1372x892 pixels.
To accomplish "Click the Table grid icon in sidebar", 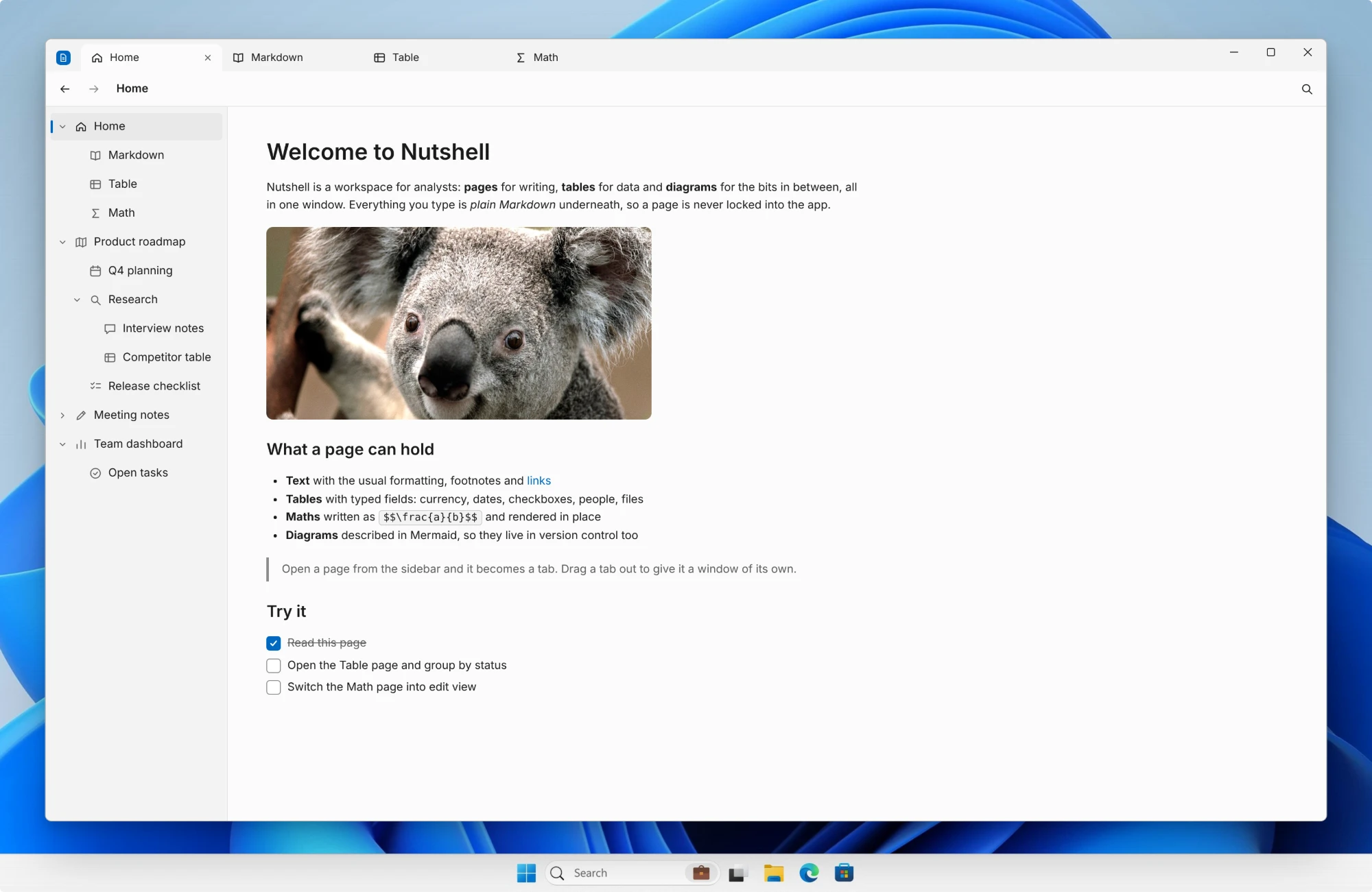I will pos(95,184).
